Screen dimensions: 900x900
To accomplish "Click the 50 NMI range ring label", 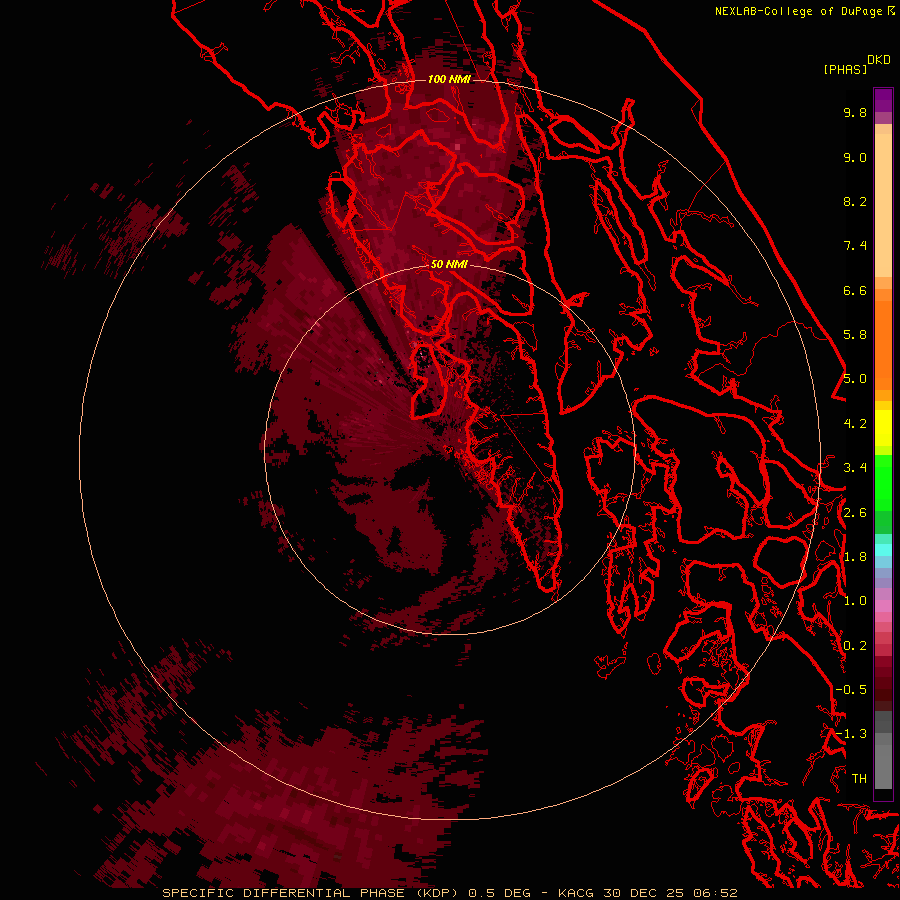I will 449,264.
